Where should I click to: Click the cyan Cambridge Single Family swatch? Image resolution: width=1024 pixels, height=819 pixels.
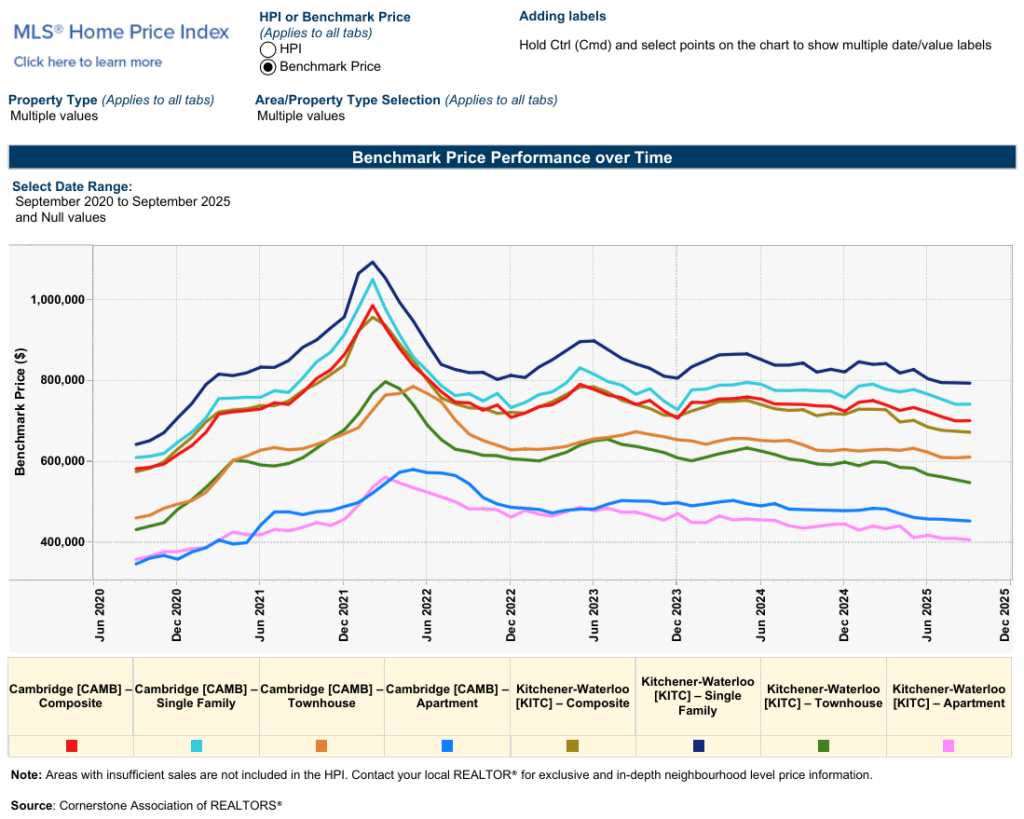pyautogui.click(x=196, y=746)
